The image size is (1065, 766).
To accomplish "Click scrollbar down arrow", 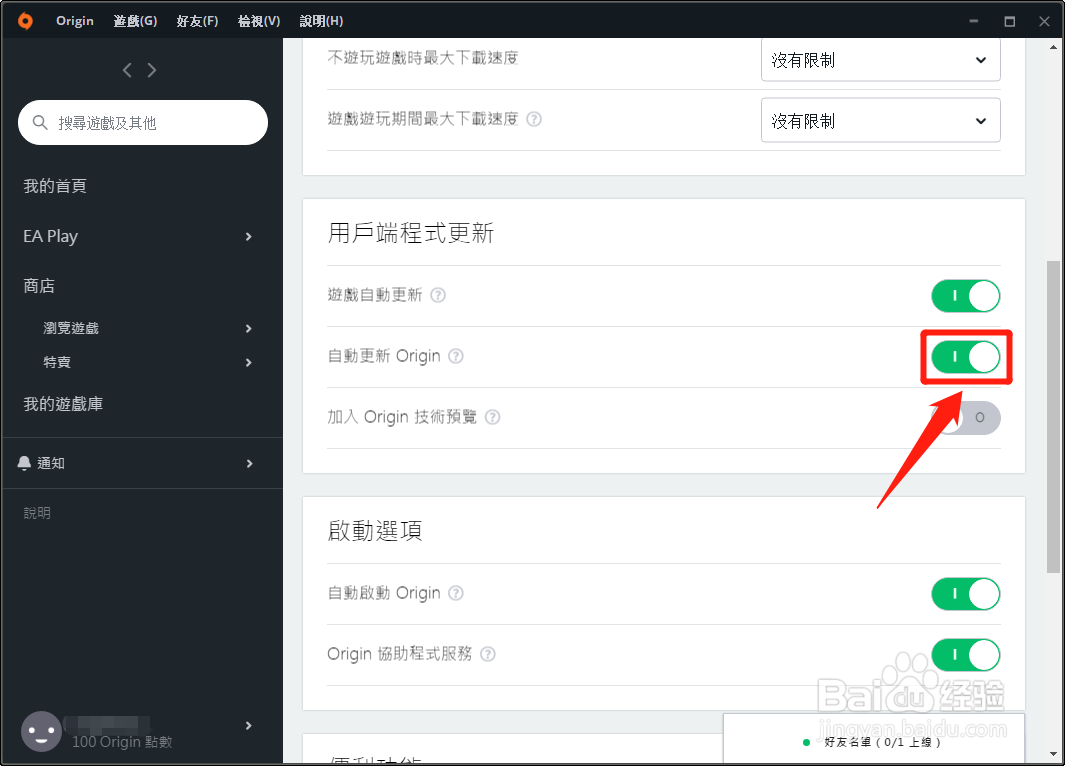I will 1053,754.
